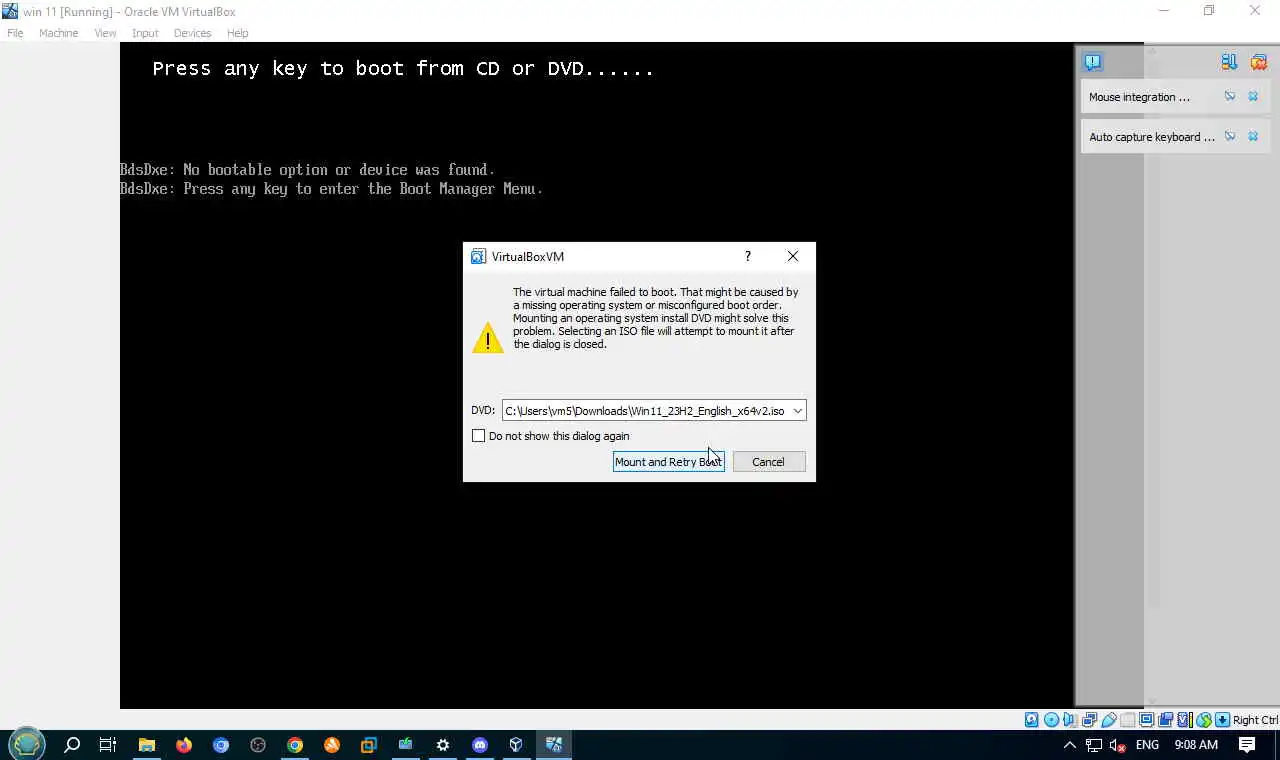Open help for Mouse integration notification
The height and width of the screenshot is (760, 1280).
point(1230,97)
